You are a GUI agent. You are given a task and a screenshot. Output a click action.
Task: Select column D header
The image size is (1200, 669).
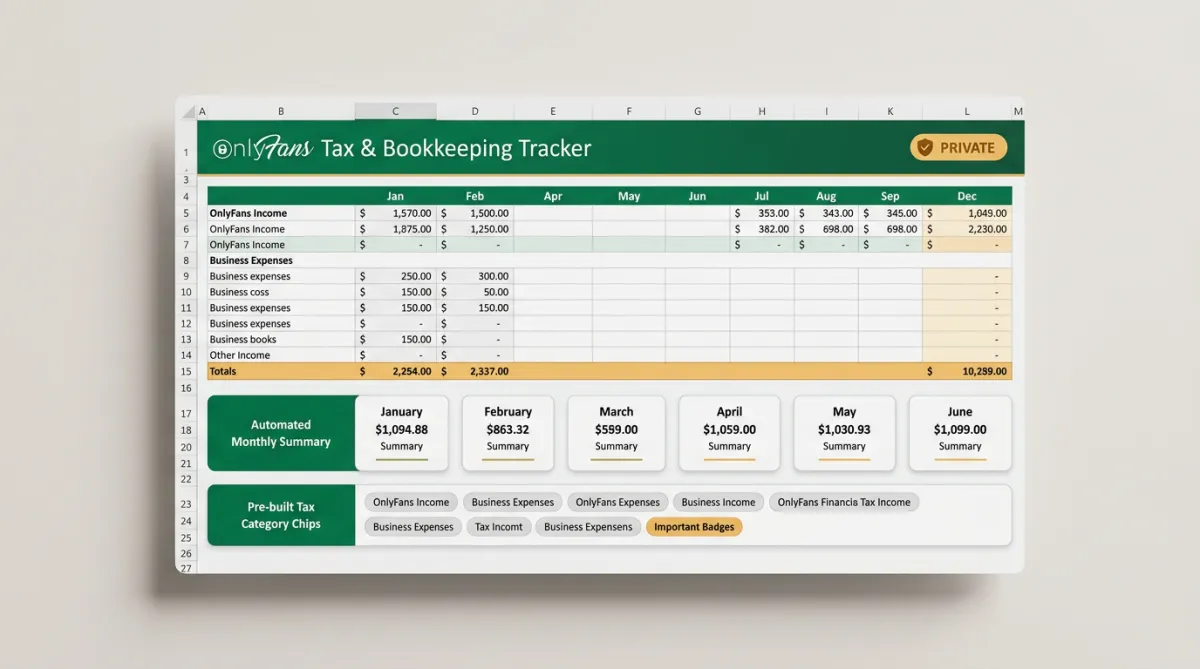pyautogui.click(x=475, y=112)
